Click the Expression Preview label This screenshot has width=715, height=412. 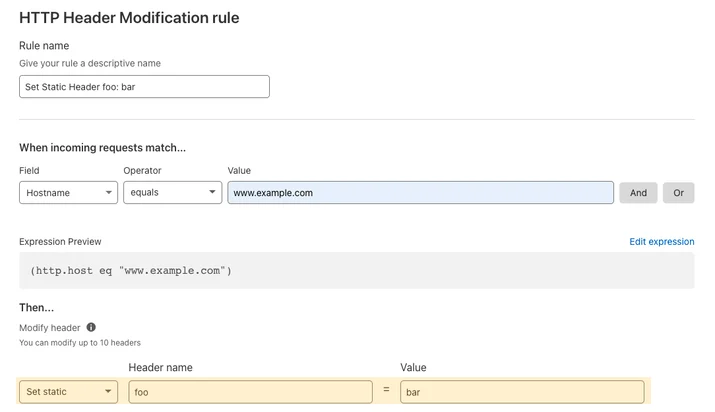tap(60, 242)
